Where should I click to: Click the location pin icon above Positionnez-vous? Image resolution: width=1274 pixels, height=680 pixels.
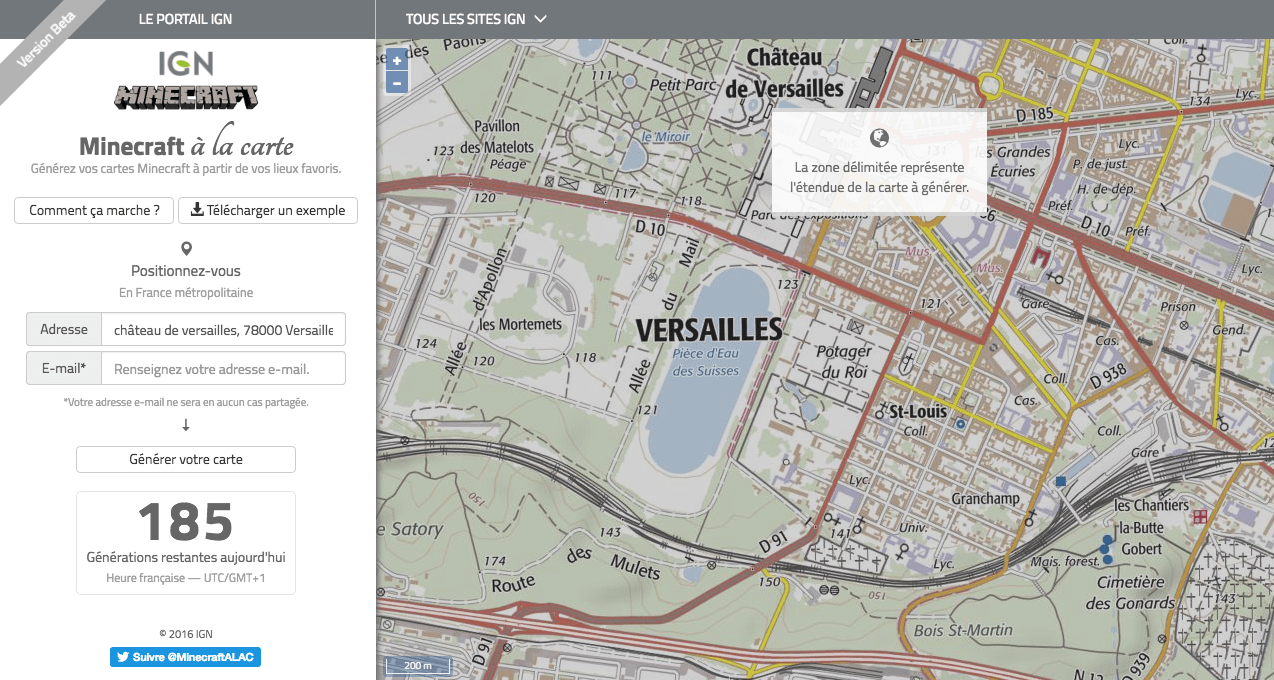pos(186,249)
